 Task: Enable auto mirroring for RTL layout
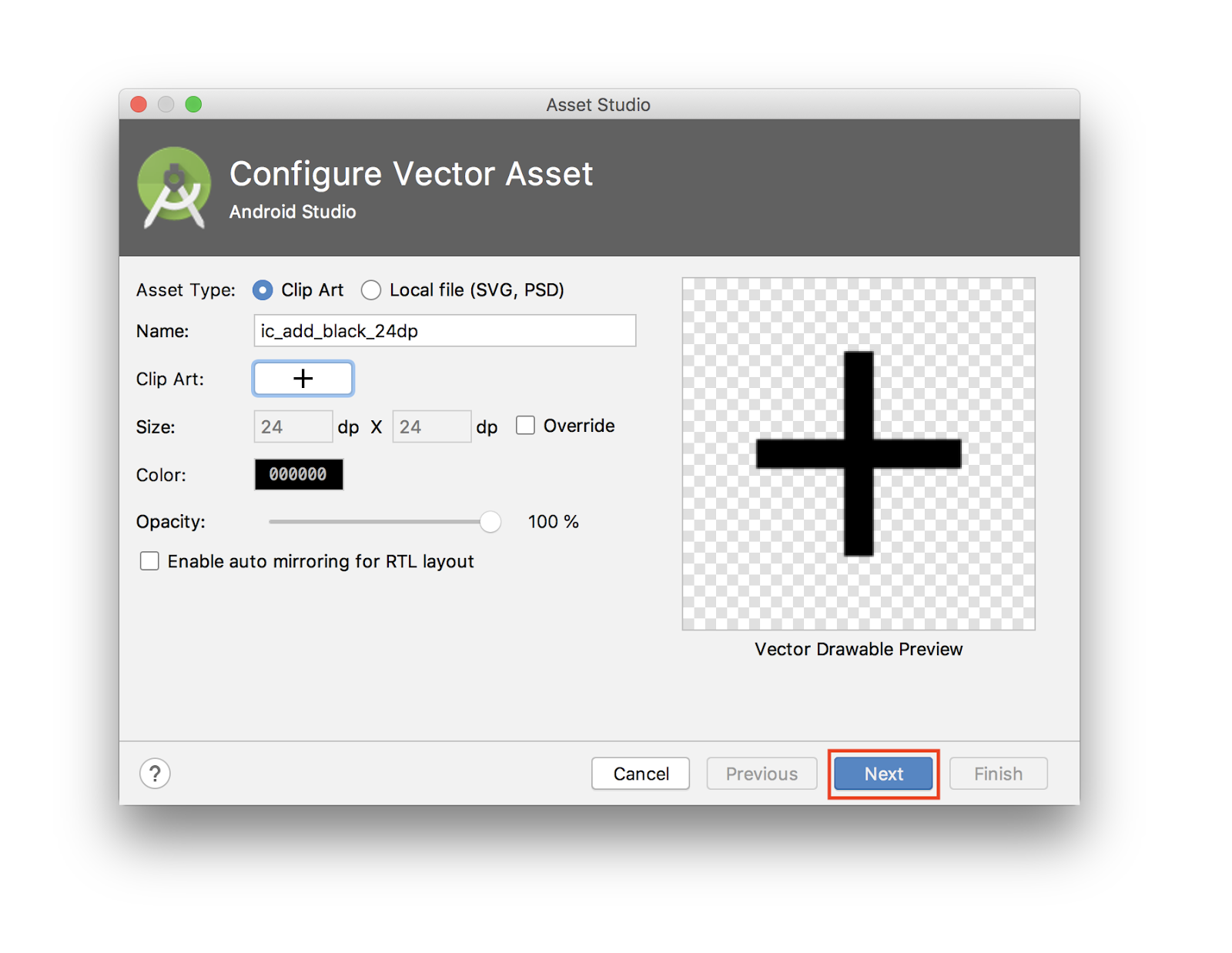[x=149, y=561]
